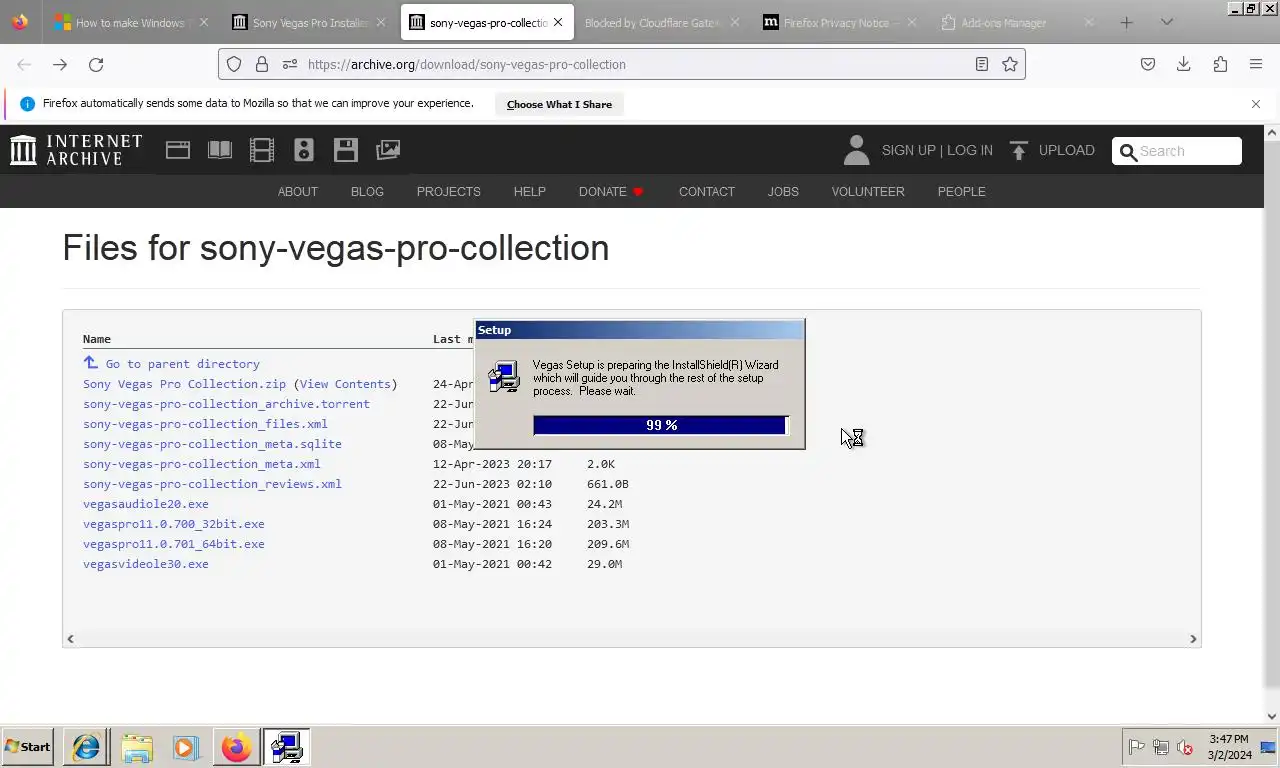Click file listing horizontal scroll right arrow
Viewport: 1280px width, 768px height.
(x=1193, y=639)
